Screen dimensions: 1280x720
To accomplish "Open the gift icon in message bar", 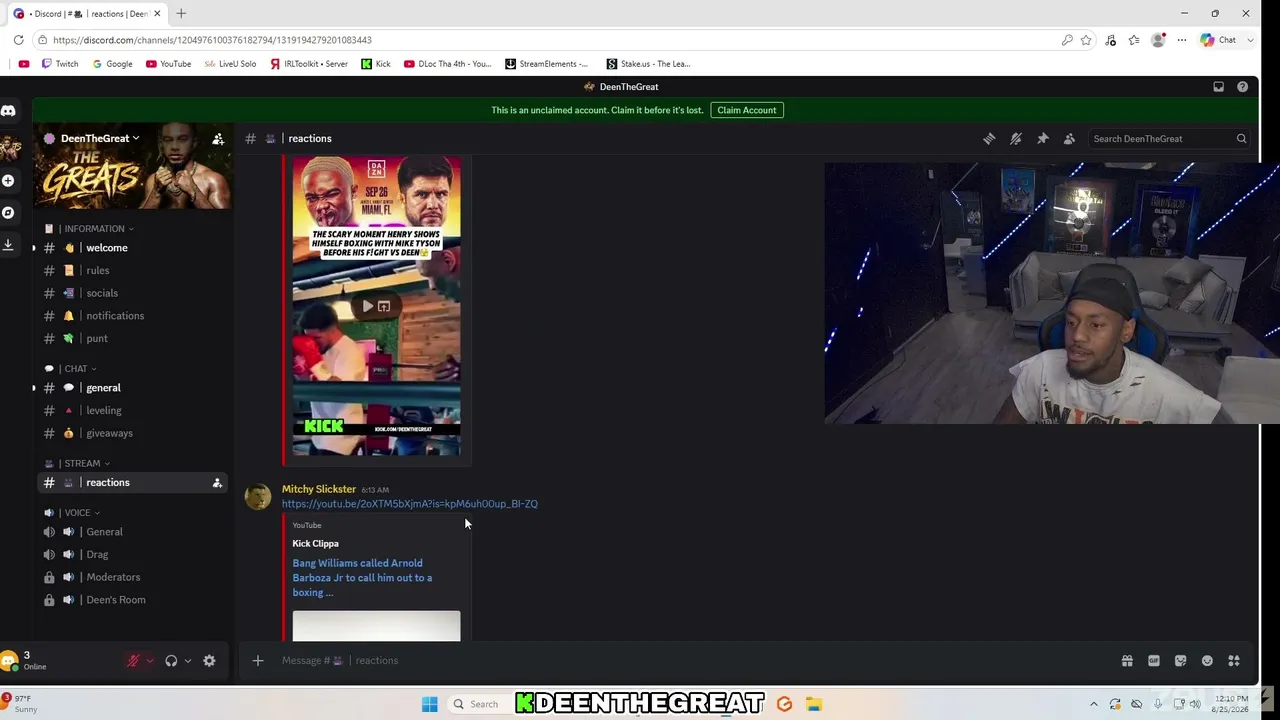I will (x=1127, y=661).
